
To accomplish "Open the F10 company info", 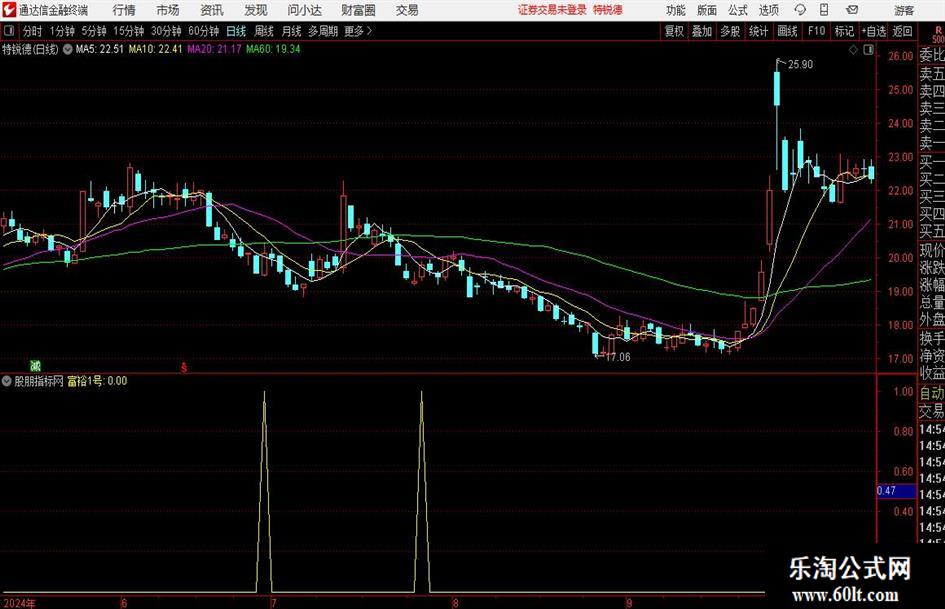I will click(816, 31).
